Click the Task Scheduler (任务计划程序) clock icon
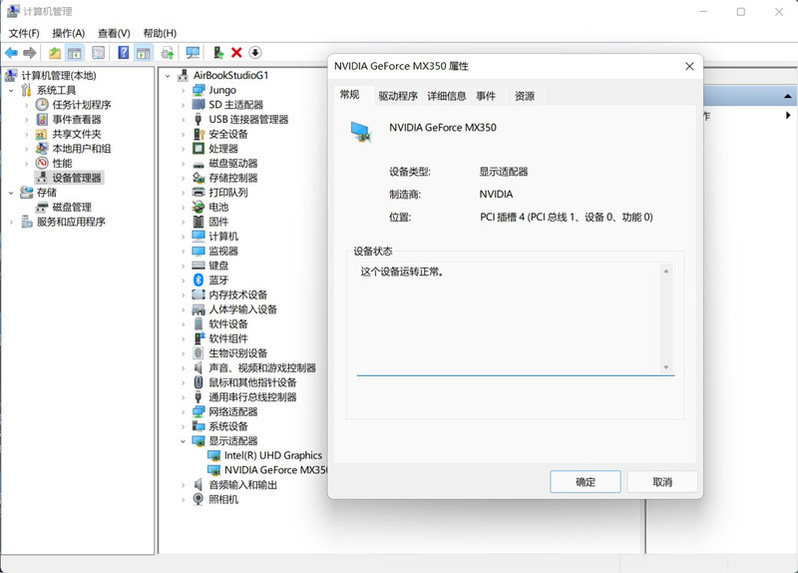 coord(42,104)
